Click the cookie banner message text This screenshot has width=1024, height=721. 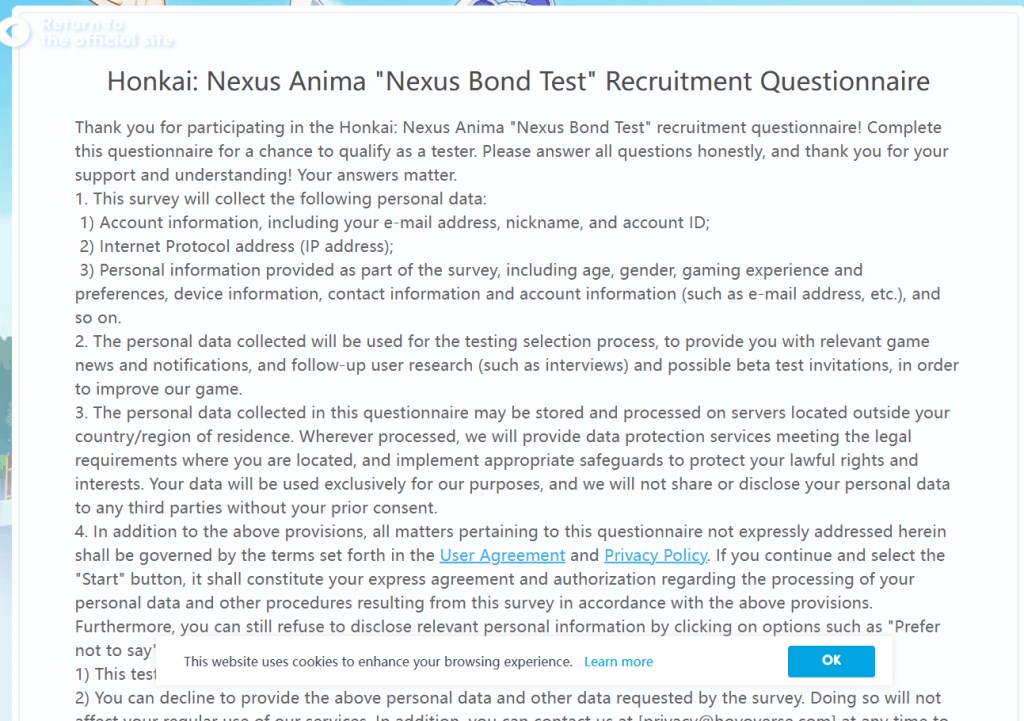378,662
